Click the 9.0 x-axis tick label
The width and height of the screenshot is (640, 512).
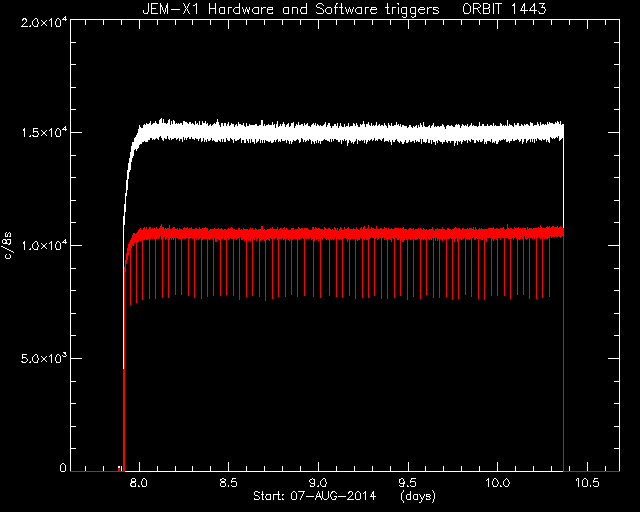(318, 483)
